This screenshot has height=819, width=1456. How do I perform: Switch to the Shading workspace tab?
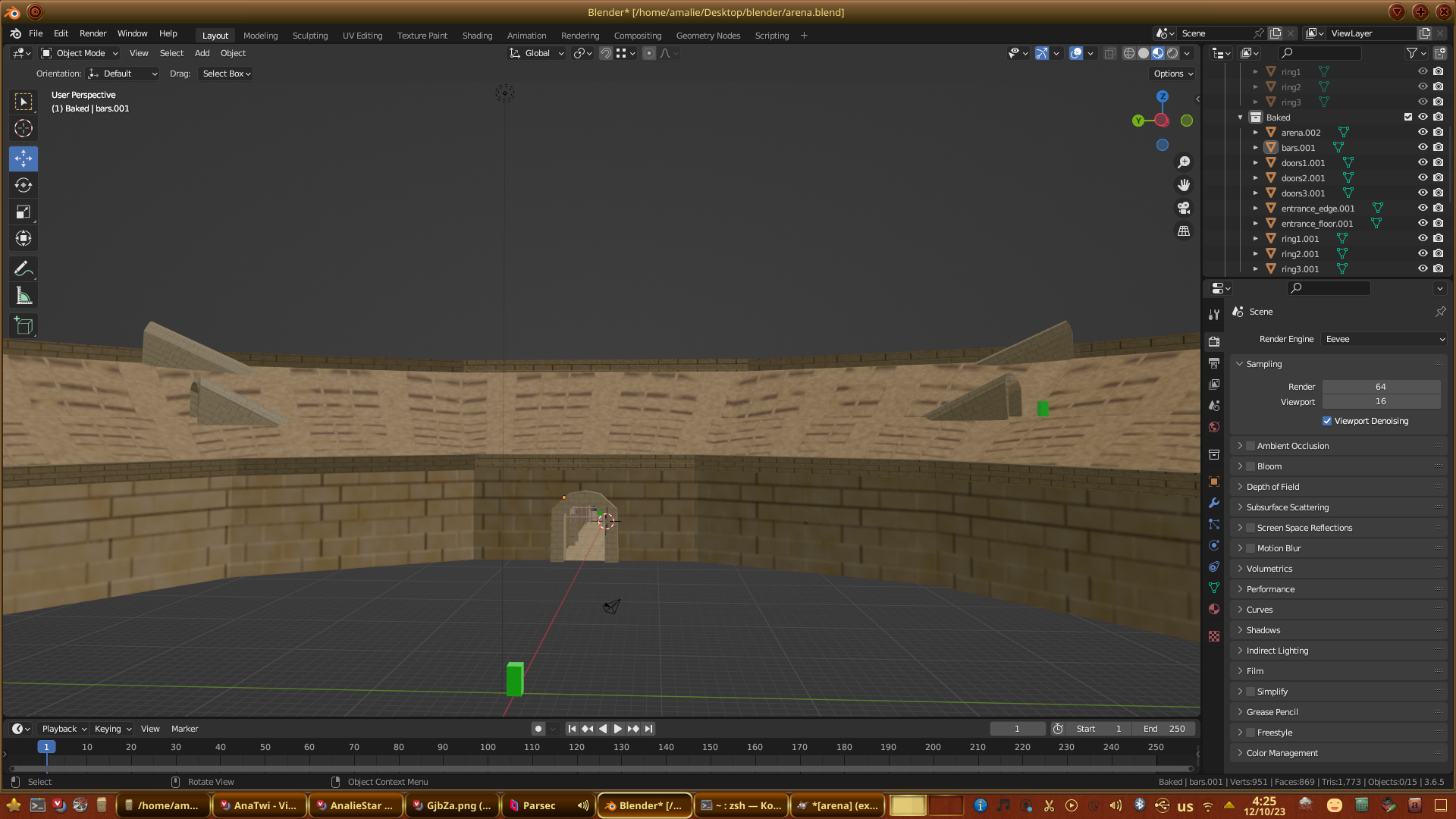tap(477, 36)
